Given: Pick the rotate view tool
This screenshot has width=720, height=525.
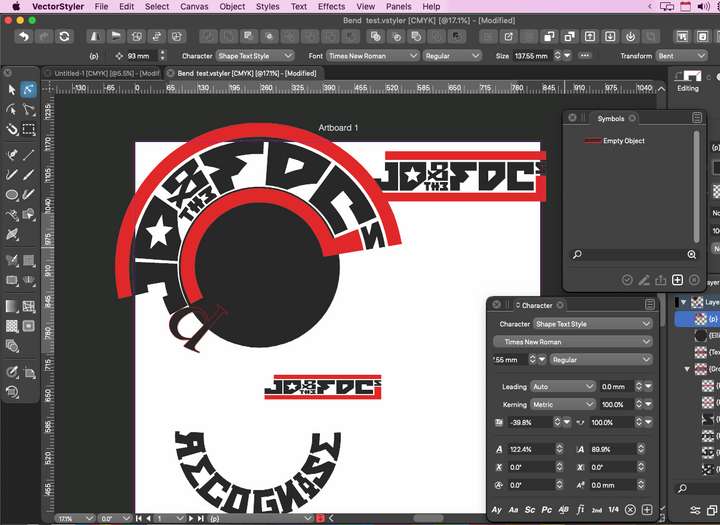Looking at the screenshot, I should pos(11,392).
